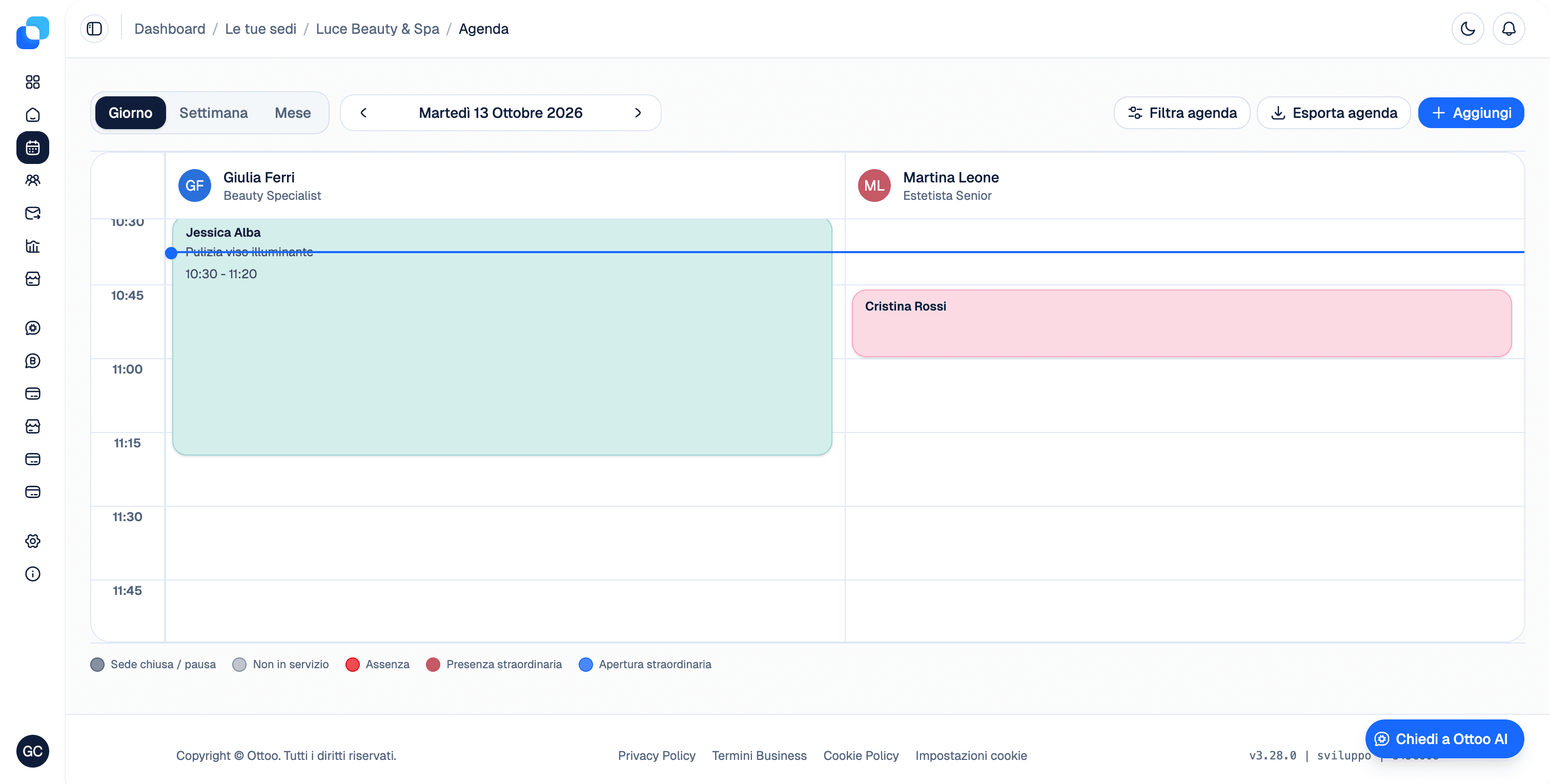Open the Termini Business footer link

(759, 756)
